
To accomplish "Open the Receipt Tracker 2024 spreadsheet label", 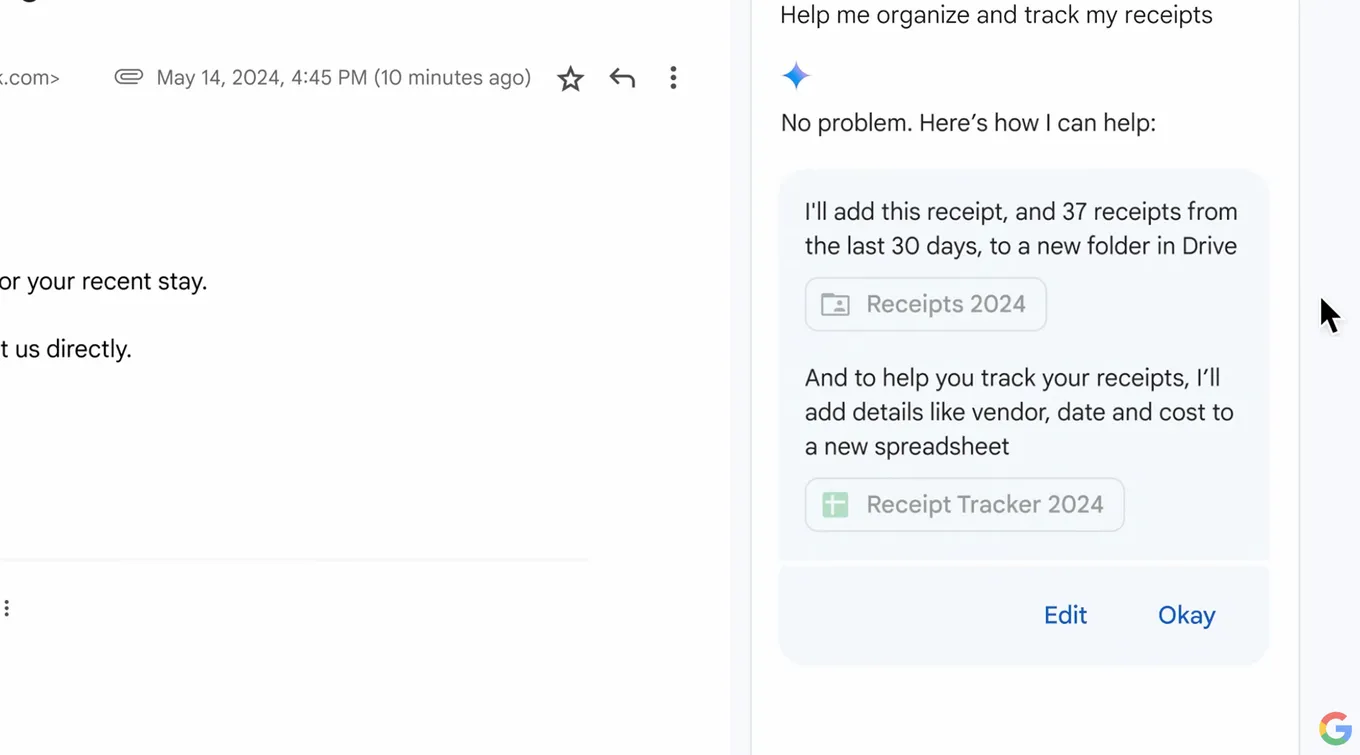I will (985, 504).
